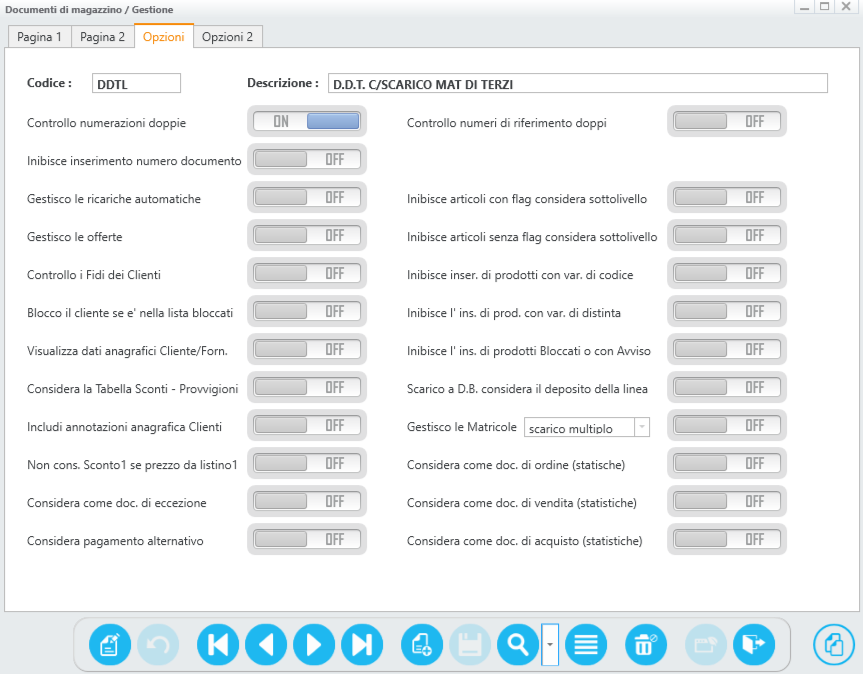Select the Opzioni tab
This screenshot has width=863, height=674.
[x=163, y=36]
